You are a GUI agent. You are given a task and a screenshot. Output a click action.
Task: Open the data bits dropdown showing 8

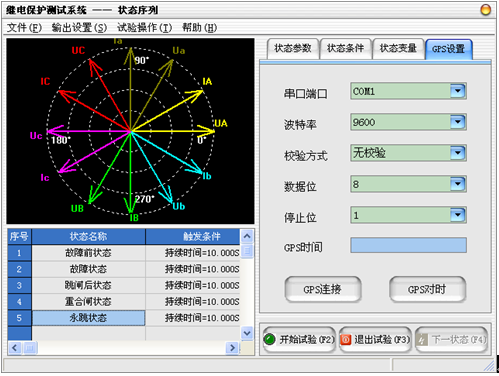[x=457, y=184]
